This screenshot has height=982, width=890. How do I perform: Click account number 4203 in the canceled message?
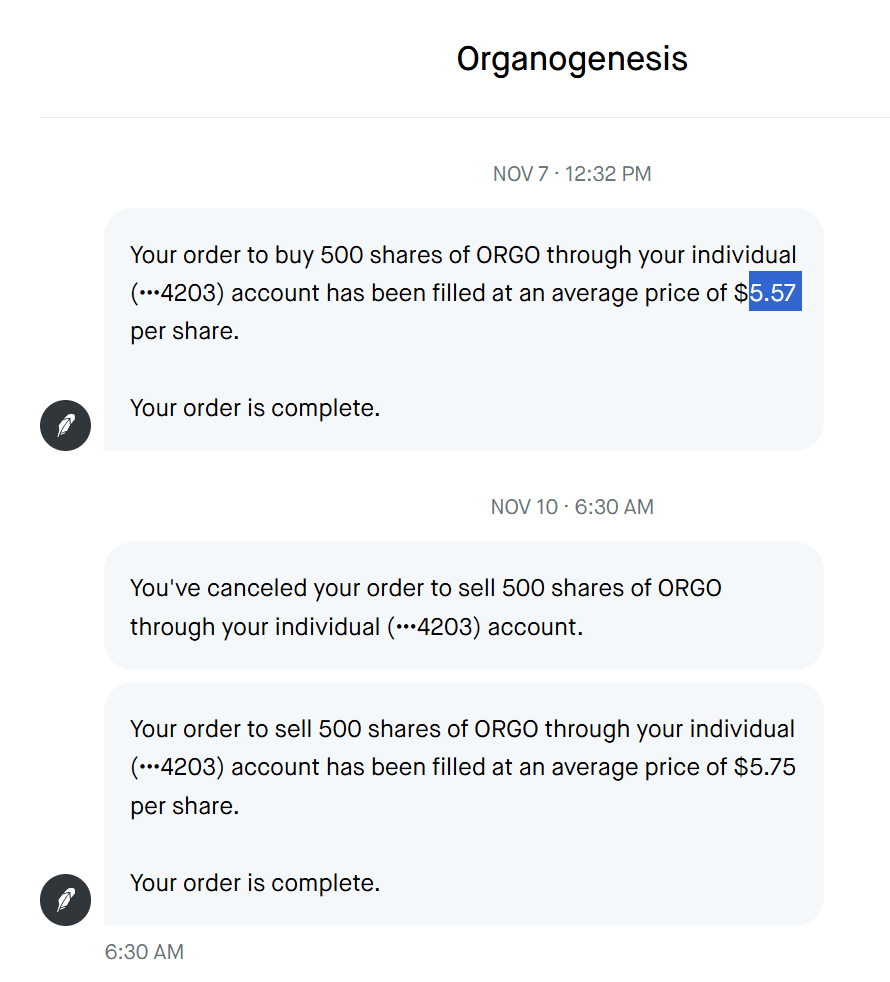[x=423, y=627]
